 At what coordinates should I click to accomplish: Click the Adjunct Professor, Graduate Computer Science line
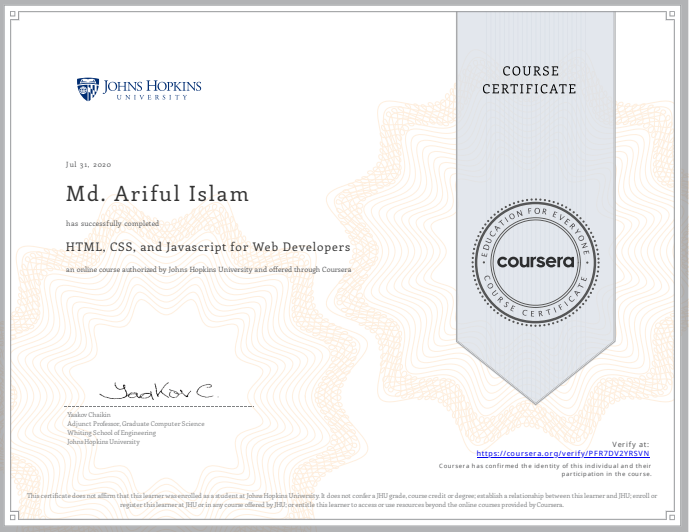136,423
